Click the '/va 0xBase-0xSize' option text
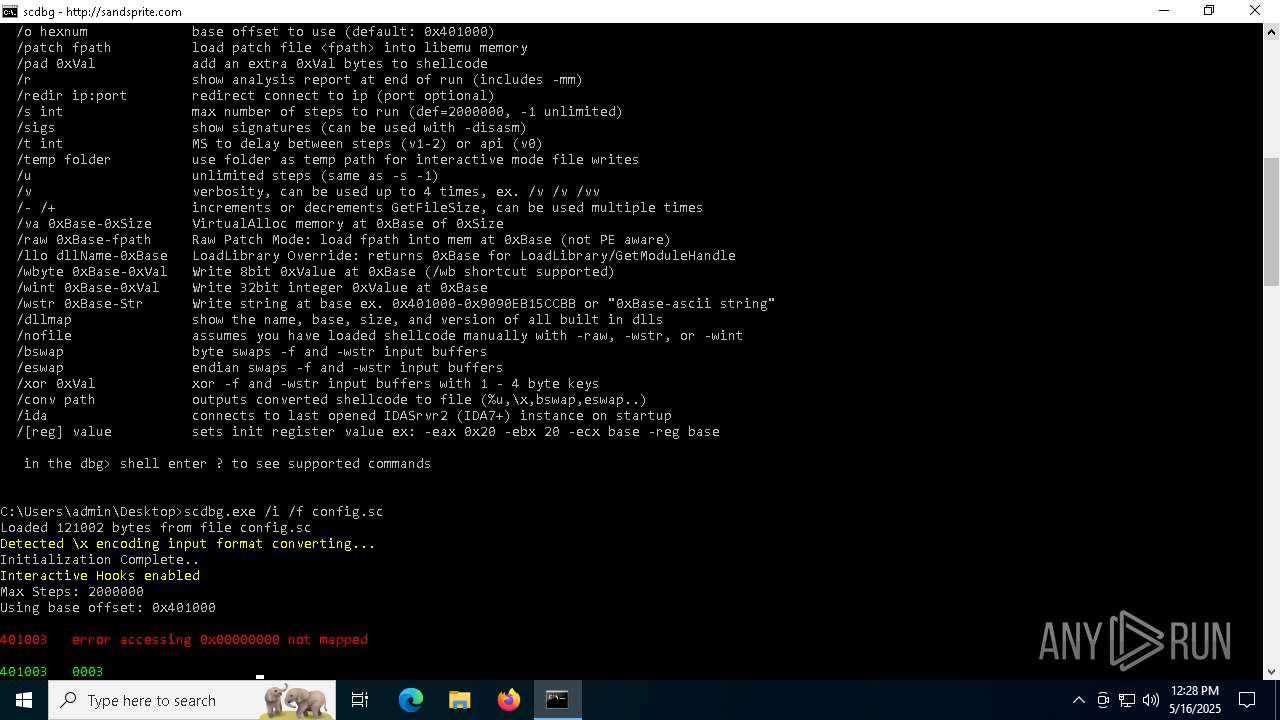Screen dimensions: 1280x720 pyautogui.click(x=84, y=224)
